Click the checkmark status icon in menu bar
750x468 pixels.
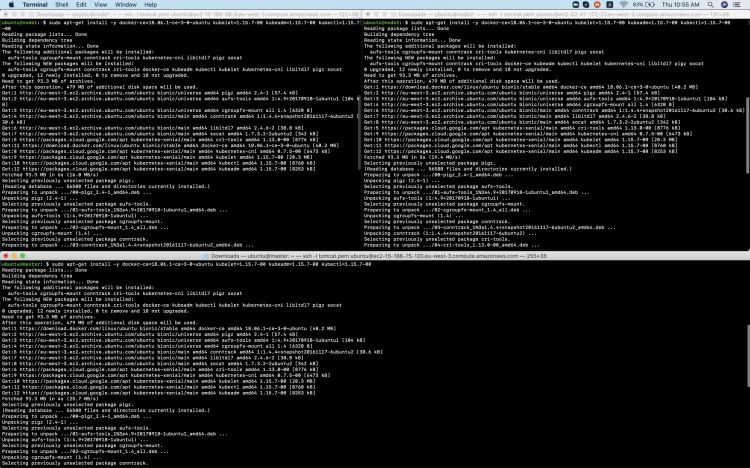(x=584, y=4)
